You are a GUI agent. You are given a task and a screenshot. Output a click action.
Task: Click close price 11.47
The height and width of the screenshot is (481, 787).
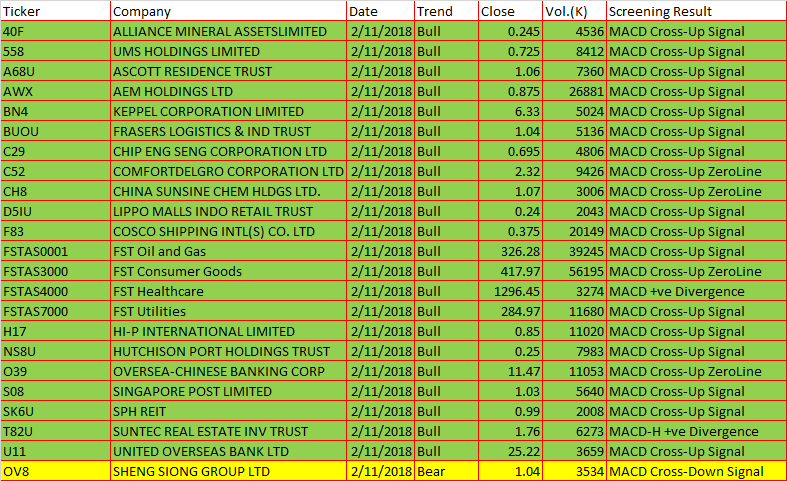point(510,371)
